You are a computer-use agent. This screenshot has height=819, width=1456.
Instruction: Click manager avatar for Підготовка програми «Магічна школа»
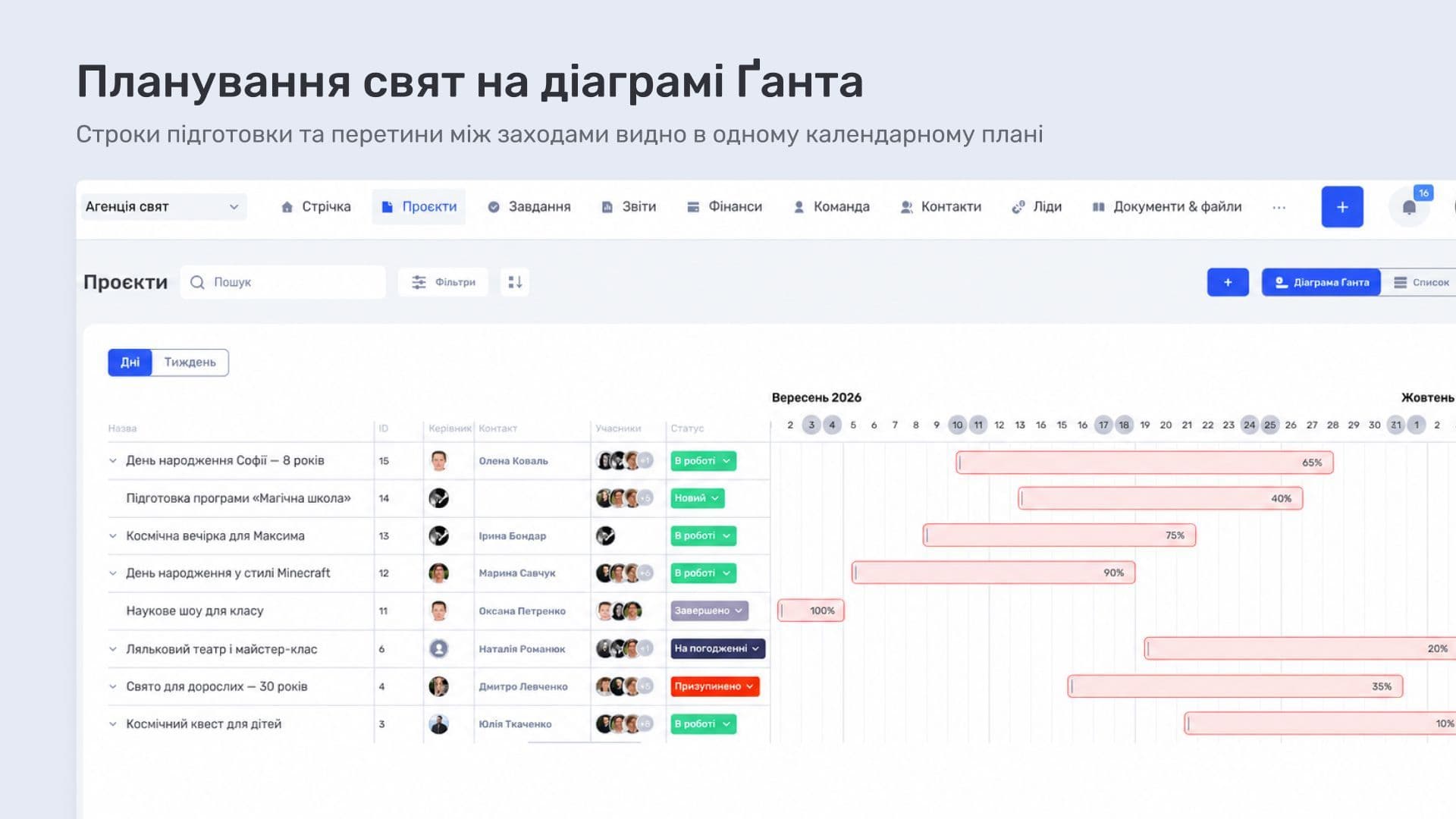coord(438,498)
